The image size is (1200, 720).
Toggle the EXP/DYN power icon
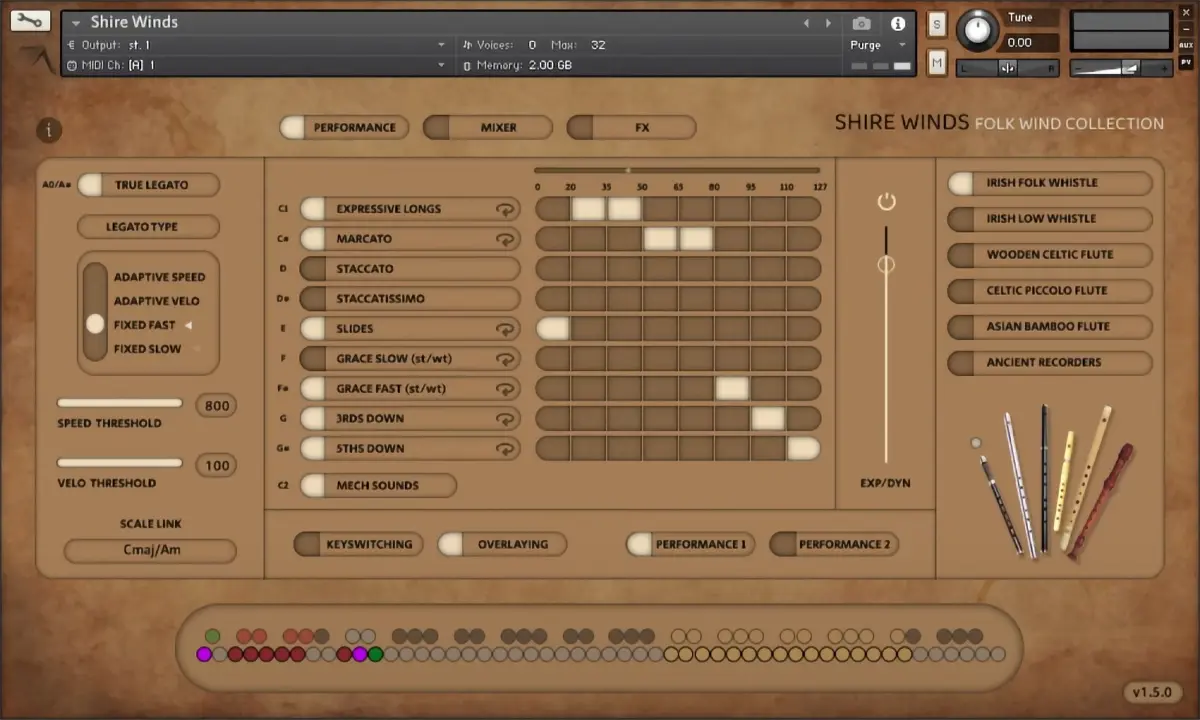tap(886, 202)
